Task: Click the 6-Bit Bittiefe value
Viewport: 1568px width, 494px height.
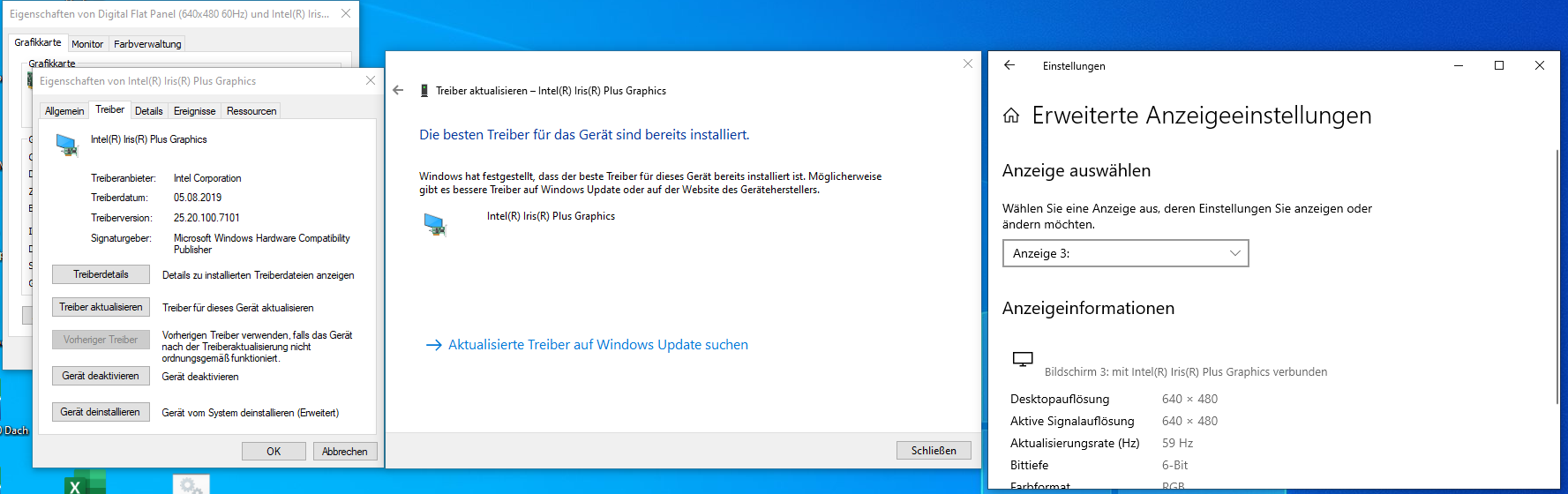Action: [x=1174, y=465]
